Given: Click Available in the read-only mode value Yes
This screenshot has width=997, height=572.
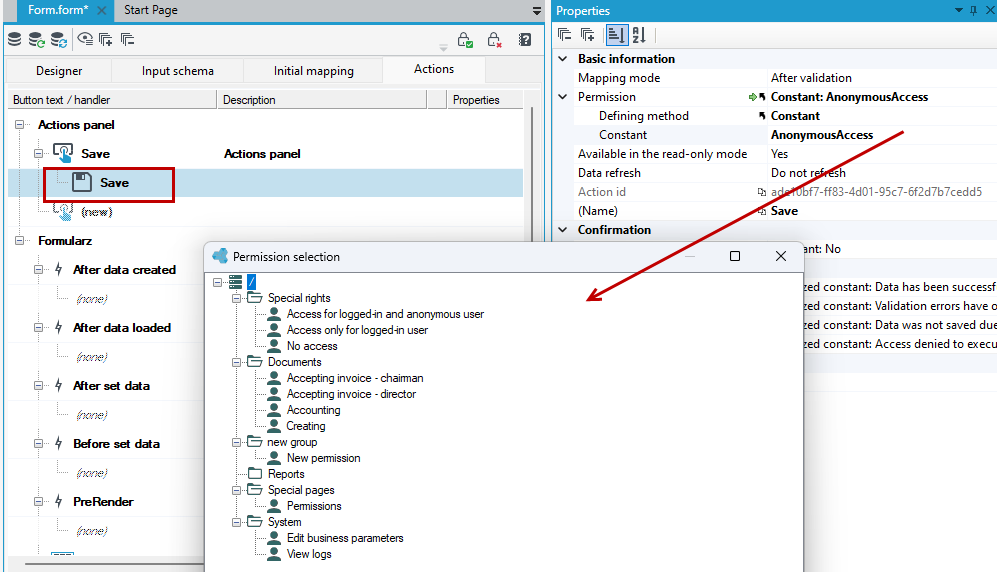Looking at the screenshot, I should tap(780, 154).
